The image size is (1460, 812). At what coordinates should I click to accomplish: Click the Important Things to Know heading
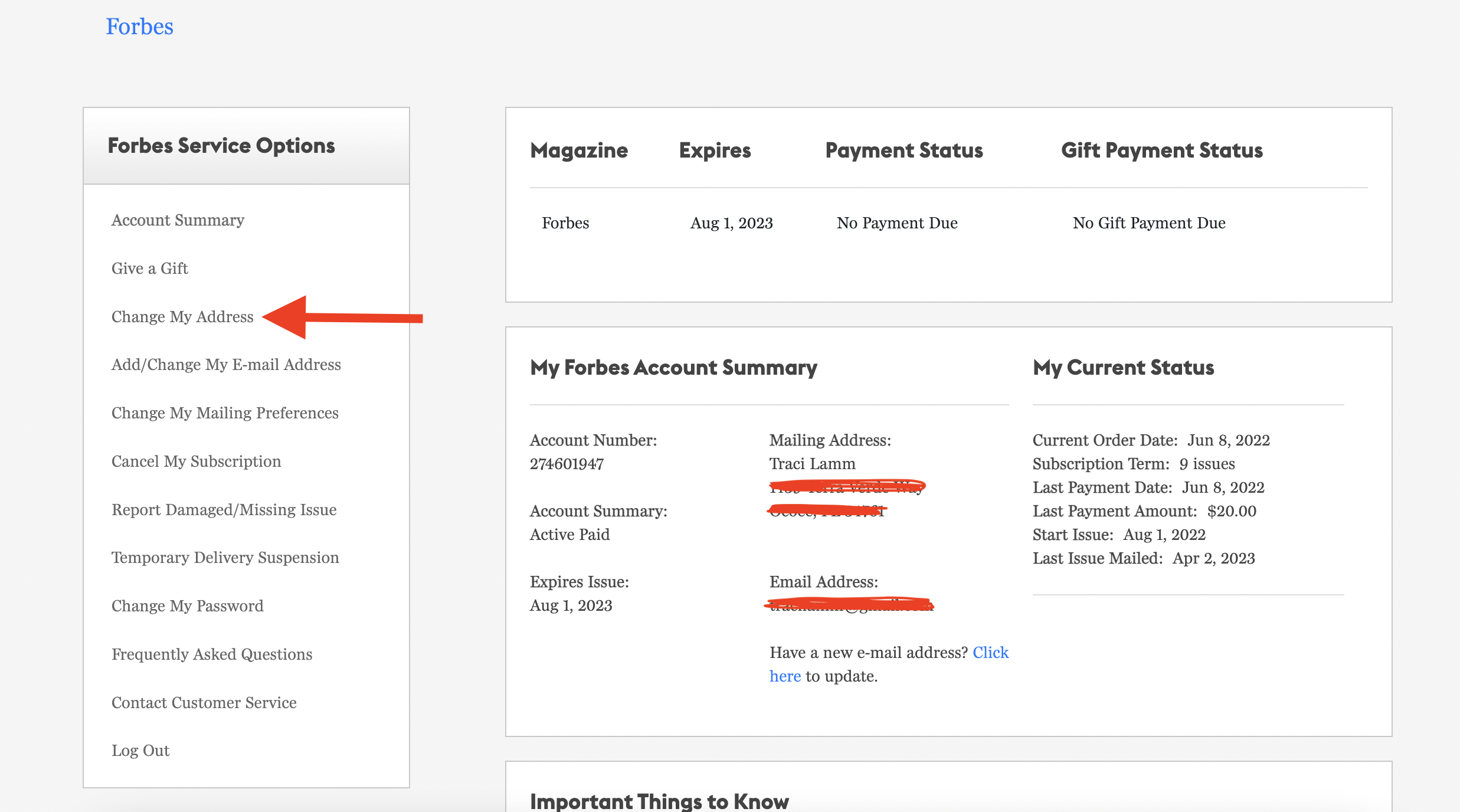(659, 801)
